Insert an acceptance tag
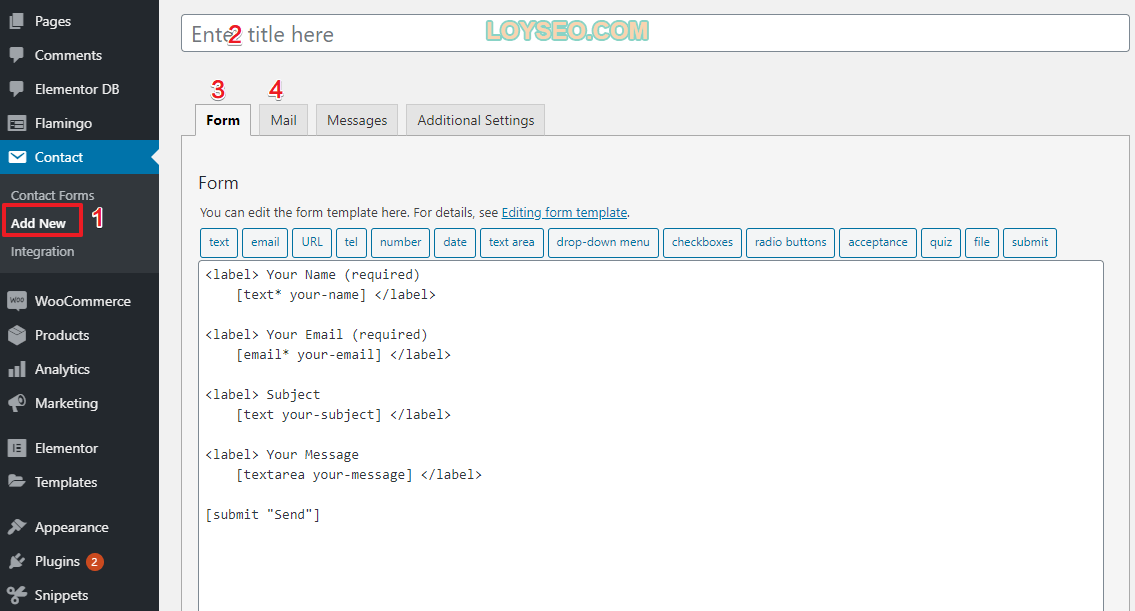 point(877,243)
